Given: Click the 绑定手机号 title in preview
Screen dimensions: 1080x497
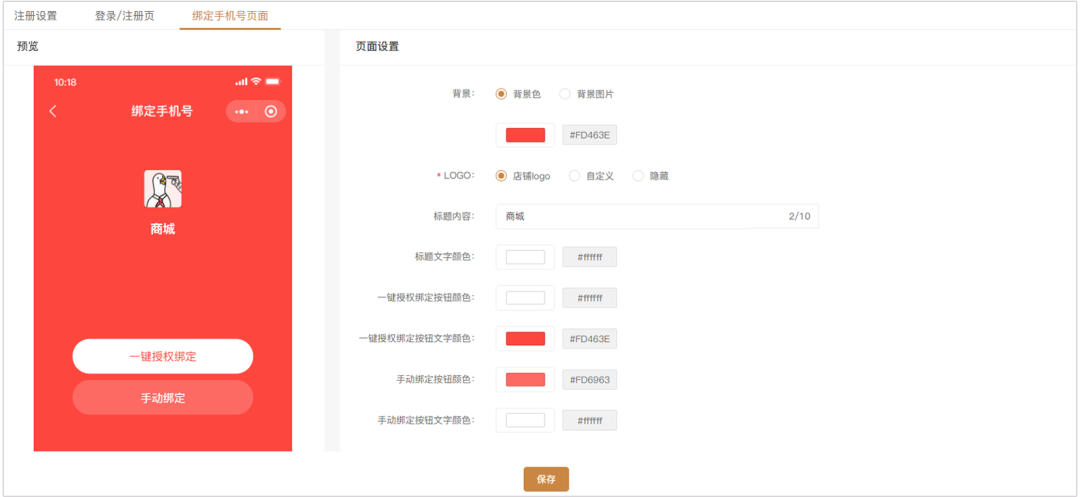Looking at the screenshot, I should point(163,112).
